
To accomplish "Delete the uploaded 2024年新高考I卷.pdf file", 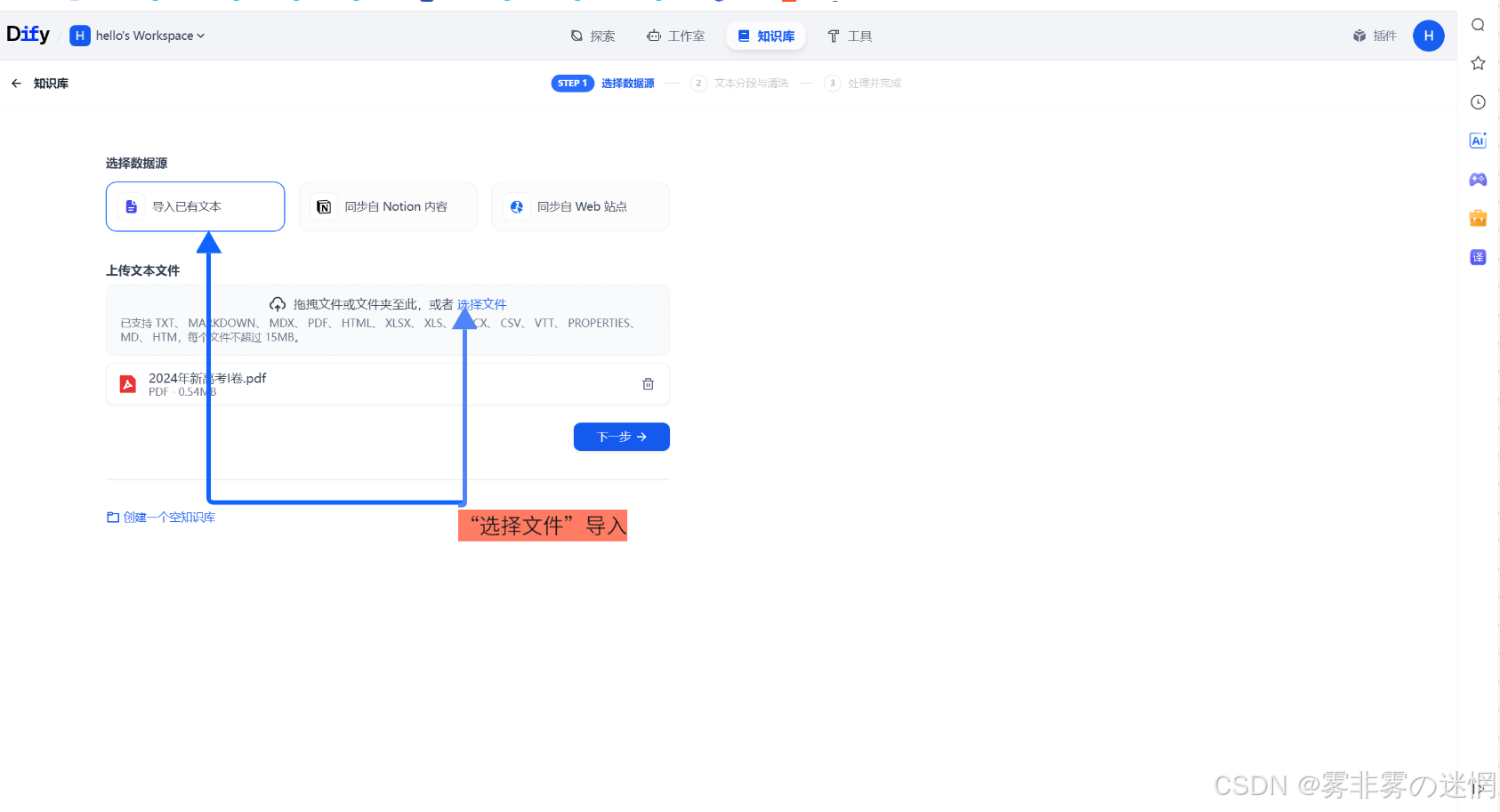I will pyautogui.click(x=649, y=384).
